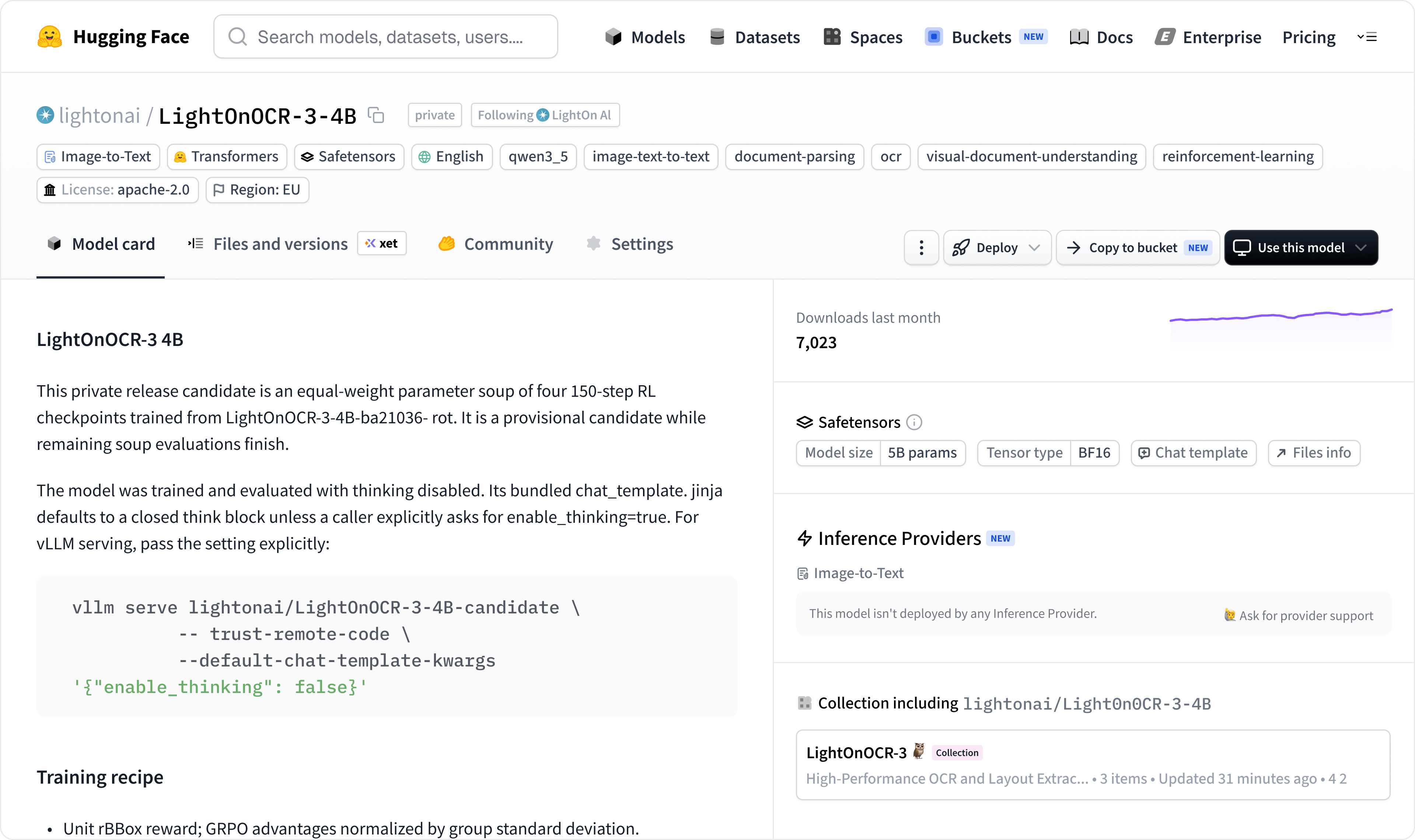Click the Spaces icon in navbar
The width and height of the screenshot is (1415, 840).
(x=832, y=37)
